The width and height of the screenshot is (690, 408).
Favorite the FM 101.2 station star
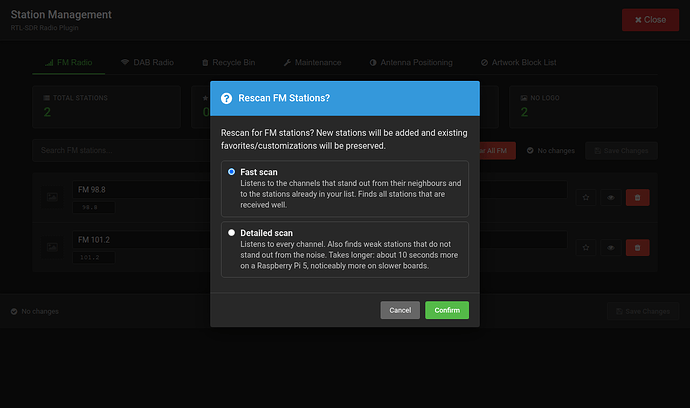pos(586,248)
